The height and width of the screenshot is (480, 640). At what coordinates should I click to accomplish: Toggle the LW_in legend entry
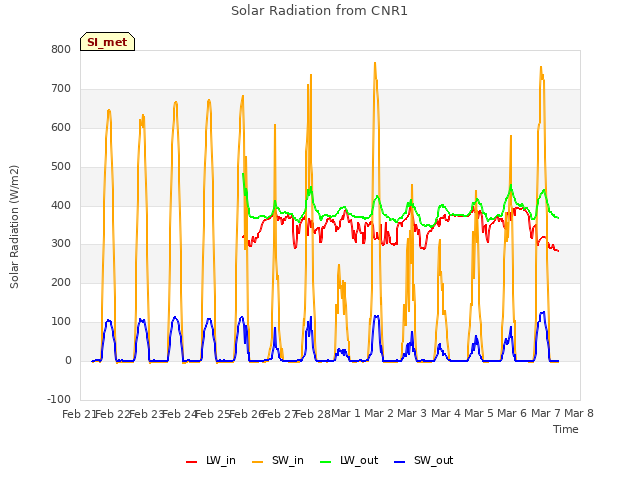pyautogui.click(x=211, y=460)
